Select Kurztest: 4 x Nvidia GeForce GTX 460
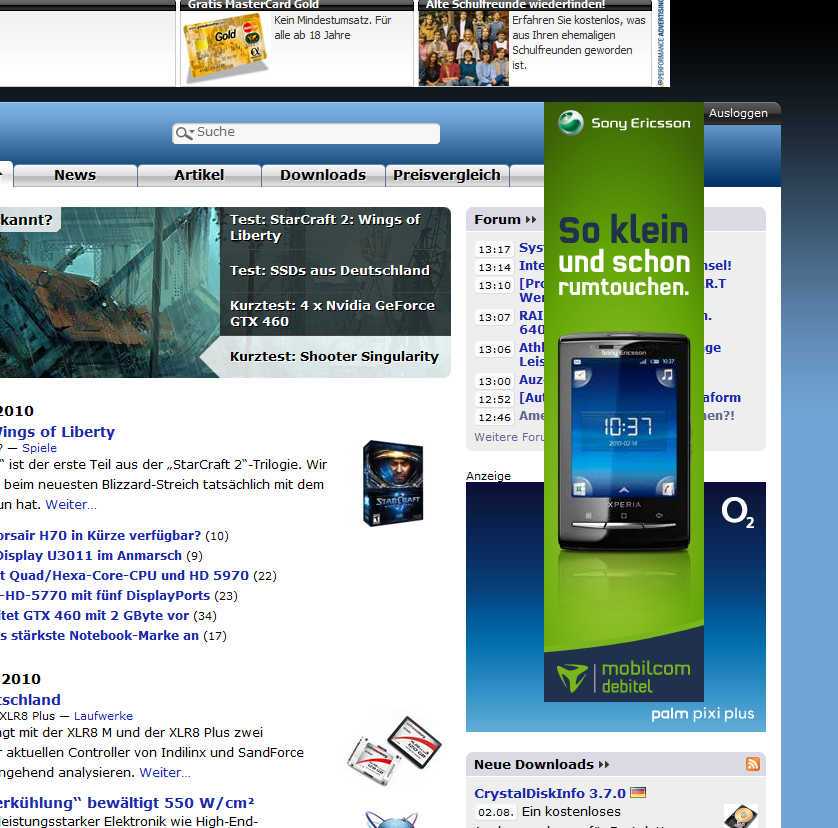This screenshot has height=828, width=838. pyautogui.click(x=335, y=314)
